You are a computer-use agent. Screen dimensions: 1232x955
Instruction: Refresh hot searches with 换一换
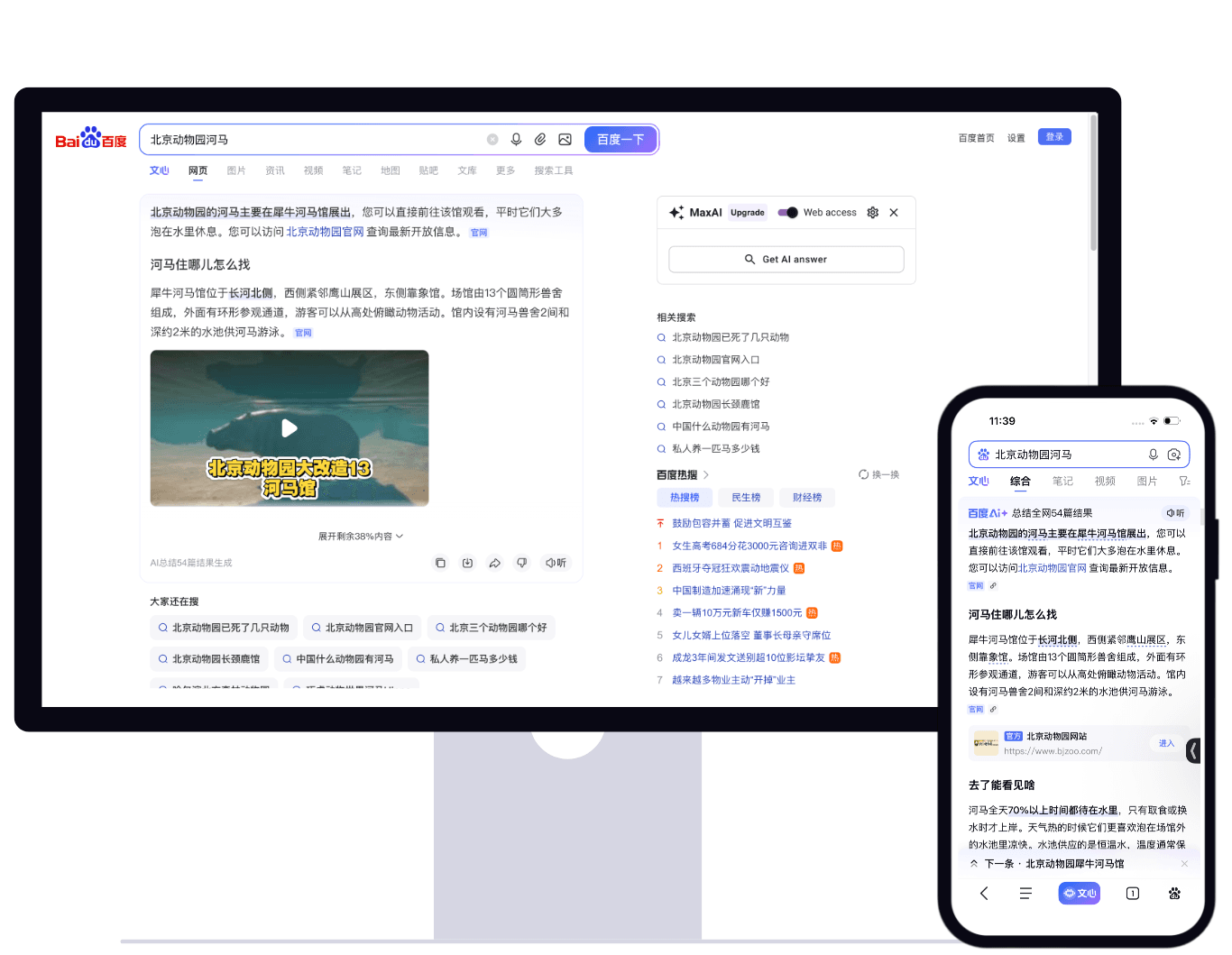pos(879,475)
